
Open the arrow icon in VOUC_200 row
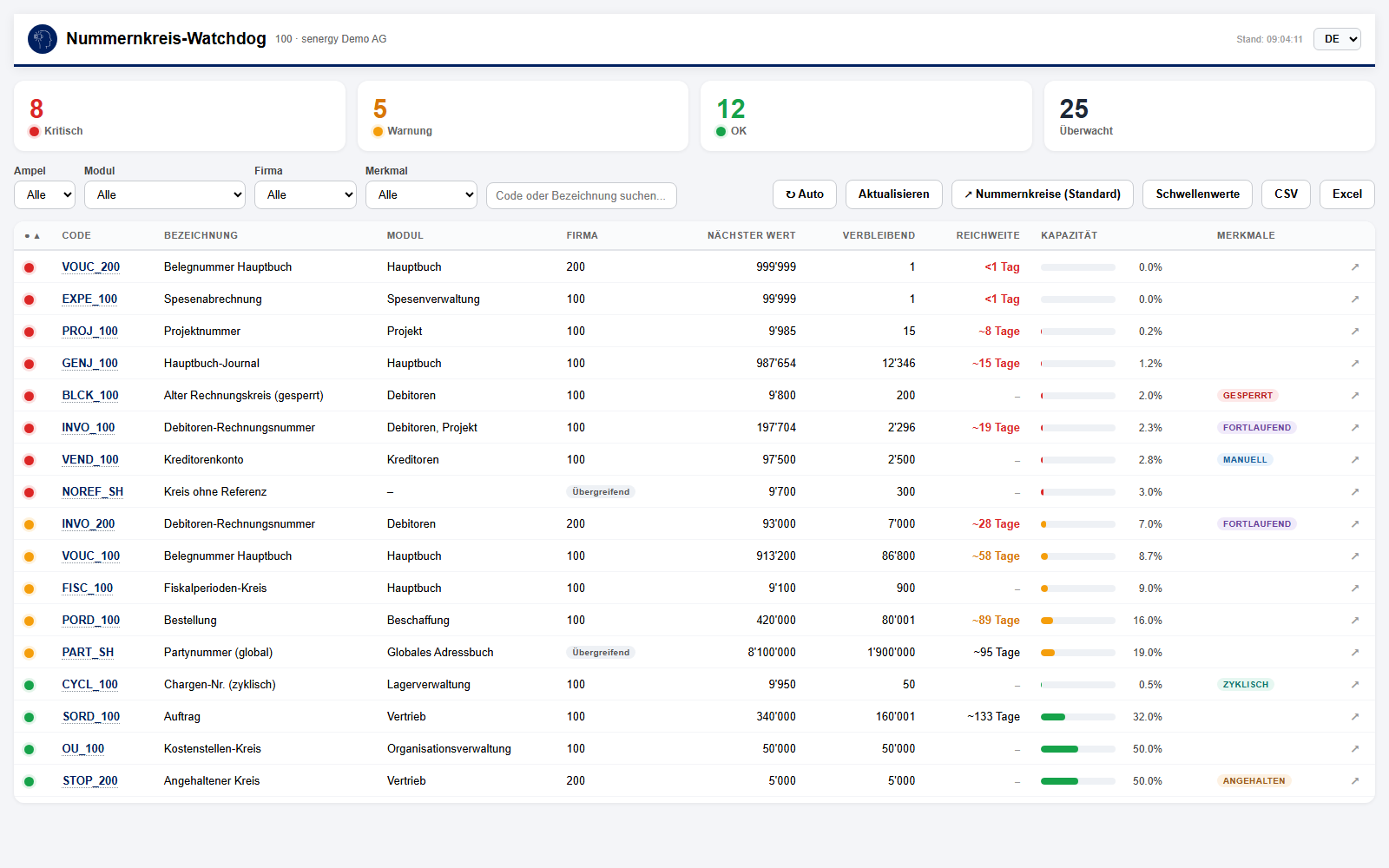coord(1354,267)
